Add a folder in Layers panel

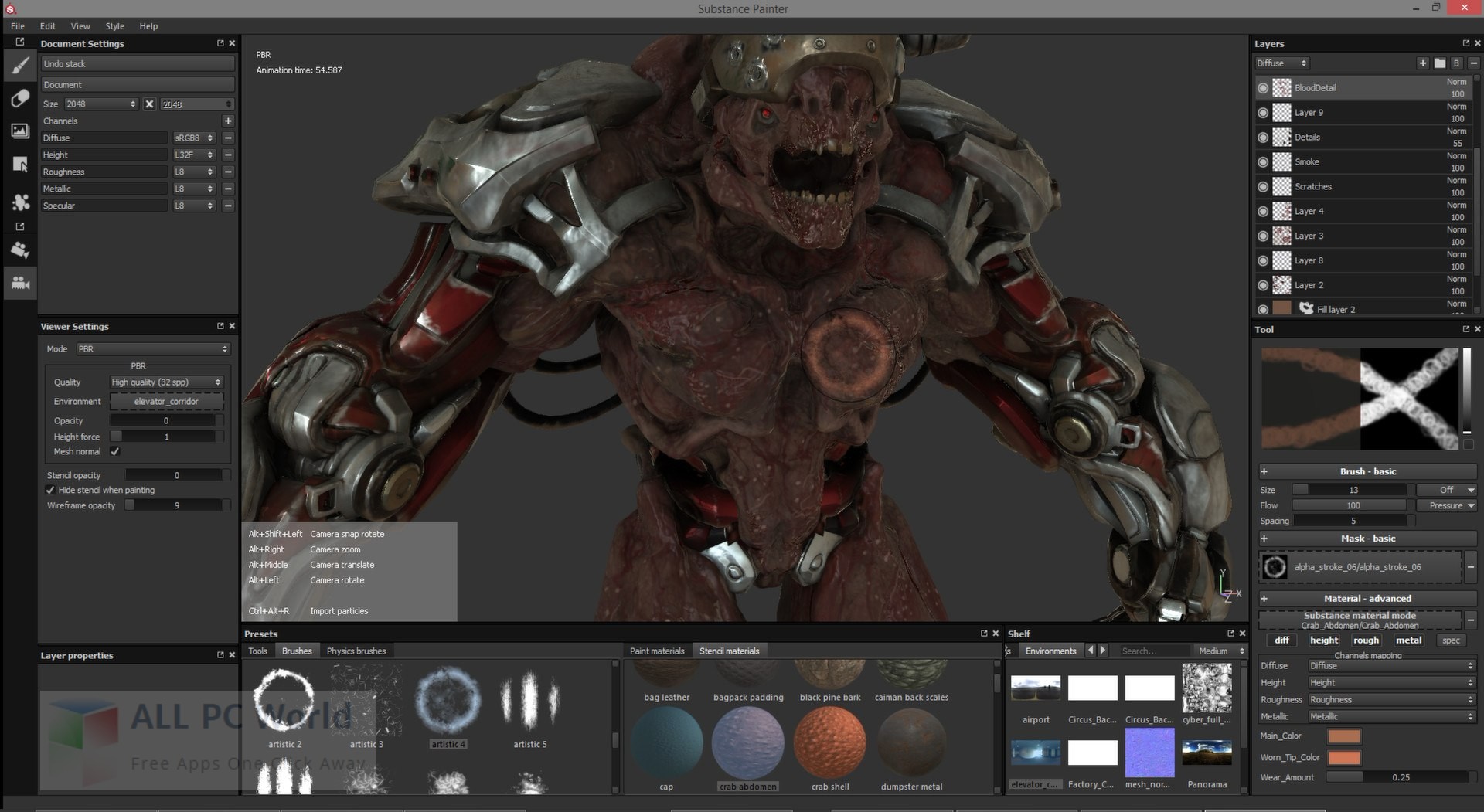pos(1439,63)
